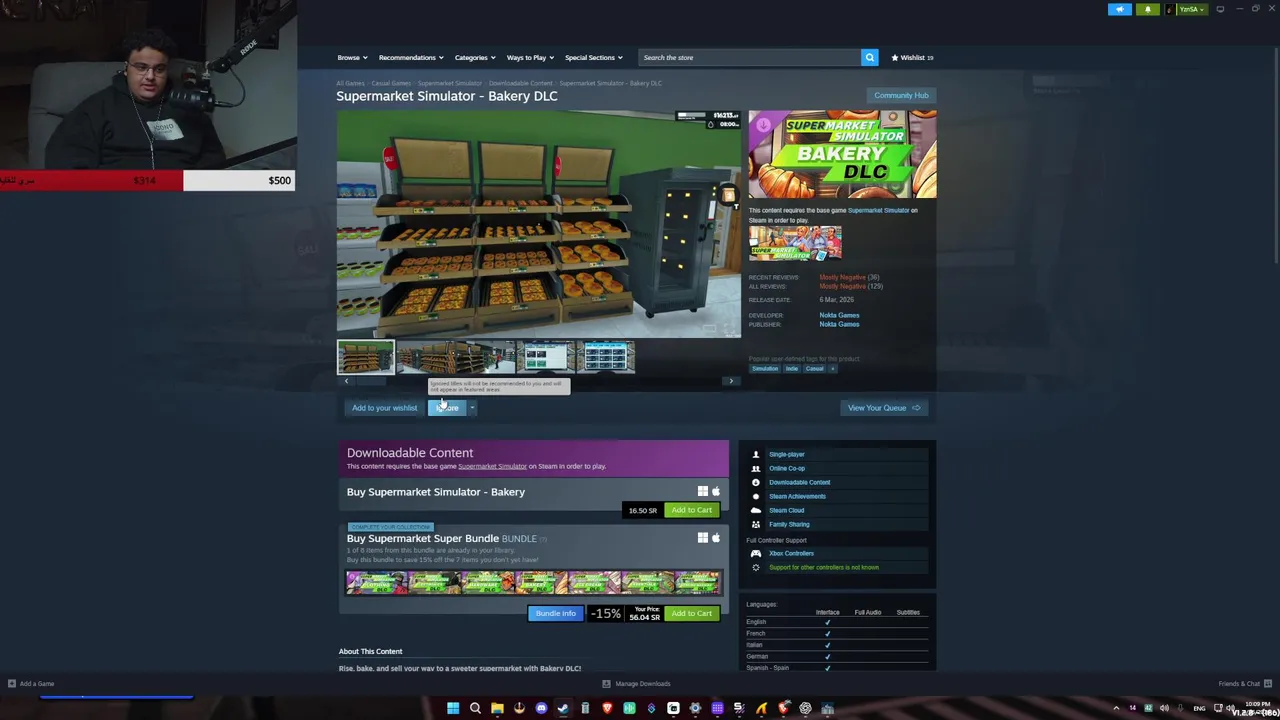Image resolution: width=1280 pixels, height=720 pixels.
Task: Click the Ignore button
Action: point(447,407)
